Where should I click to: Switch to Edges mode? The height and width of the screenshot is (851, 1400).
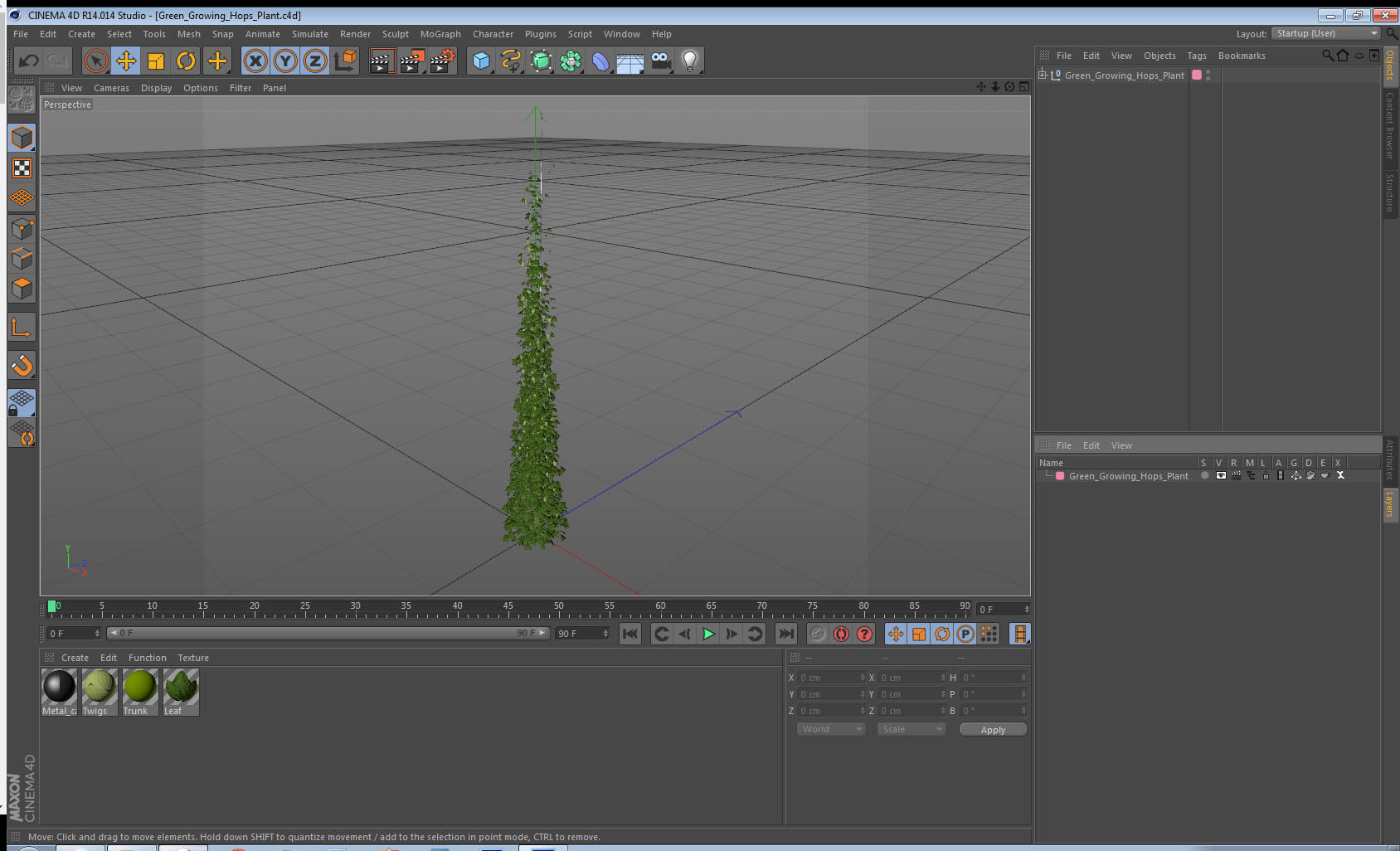[x=22, y=258]
